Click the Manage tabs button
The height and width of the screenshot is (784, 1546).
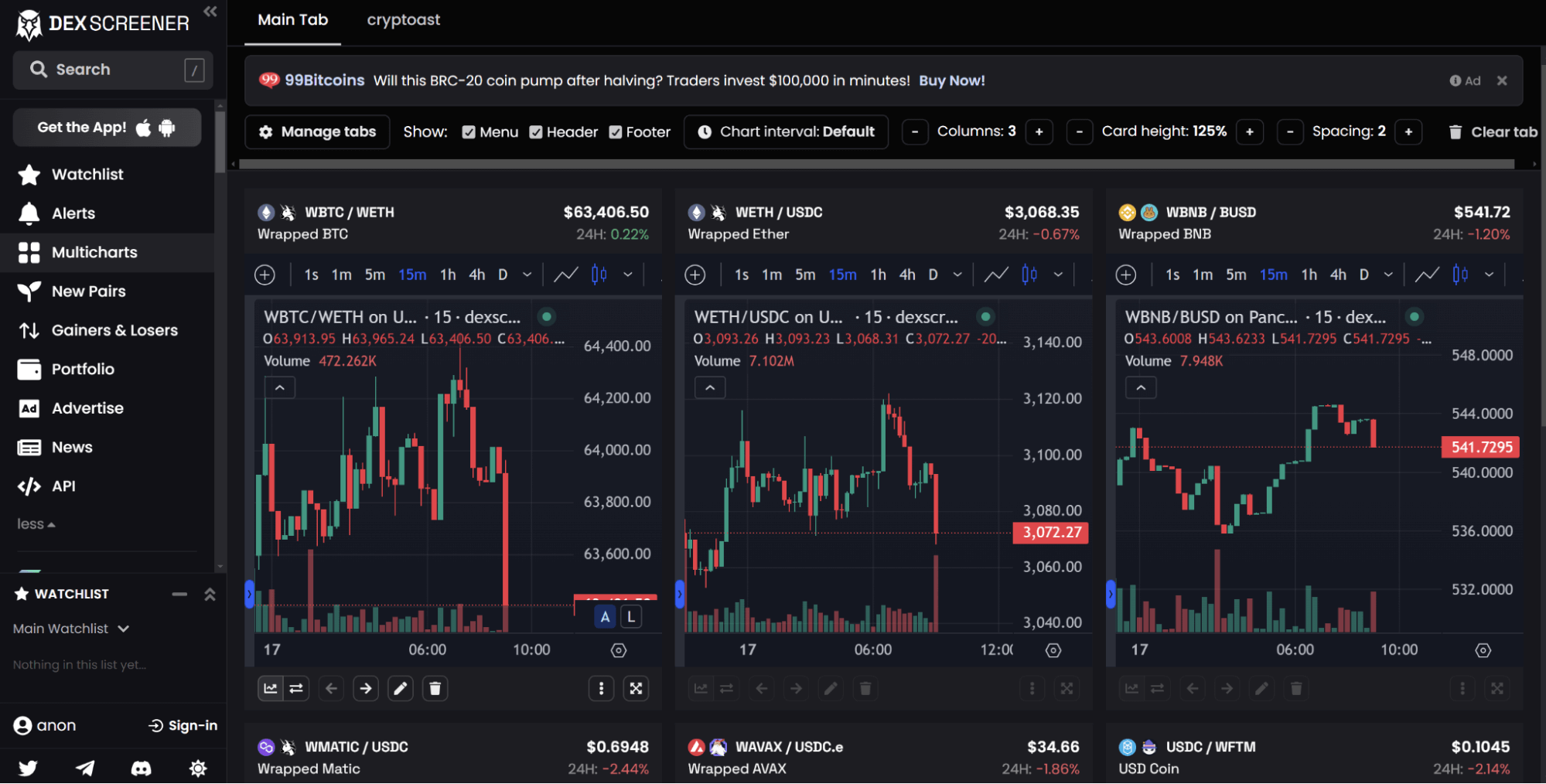317,132
